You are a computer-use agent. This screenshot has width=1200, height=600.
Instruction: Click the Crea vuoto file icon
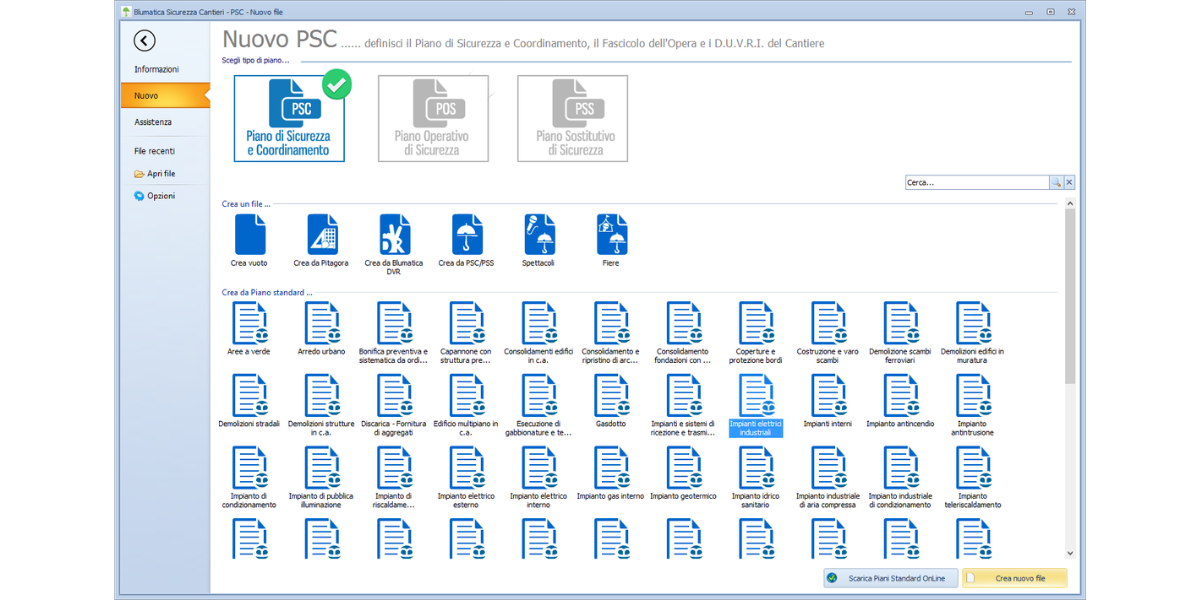tap(250, 235)
